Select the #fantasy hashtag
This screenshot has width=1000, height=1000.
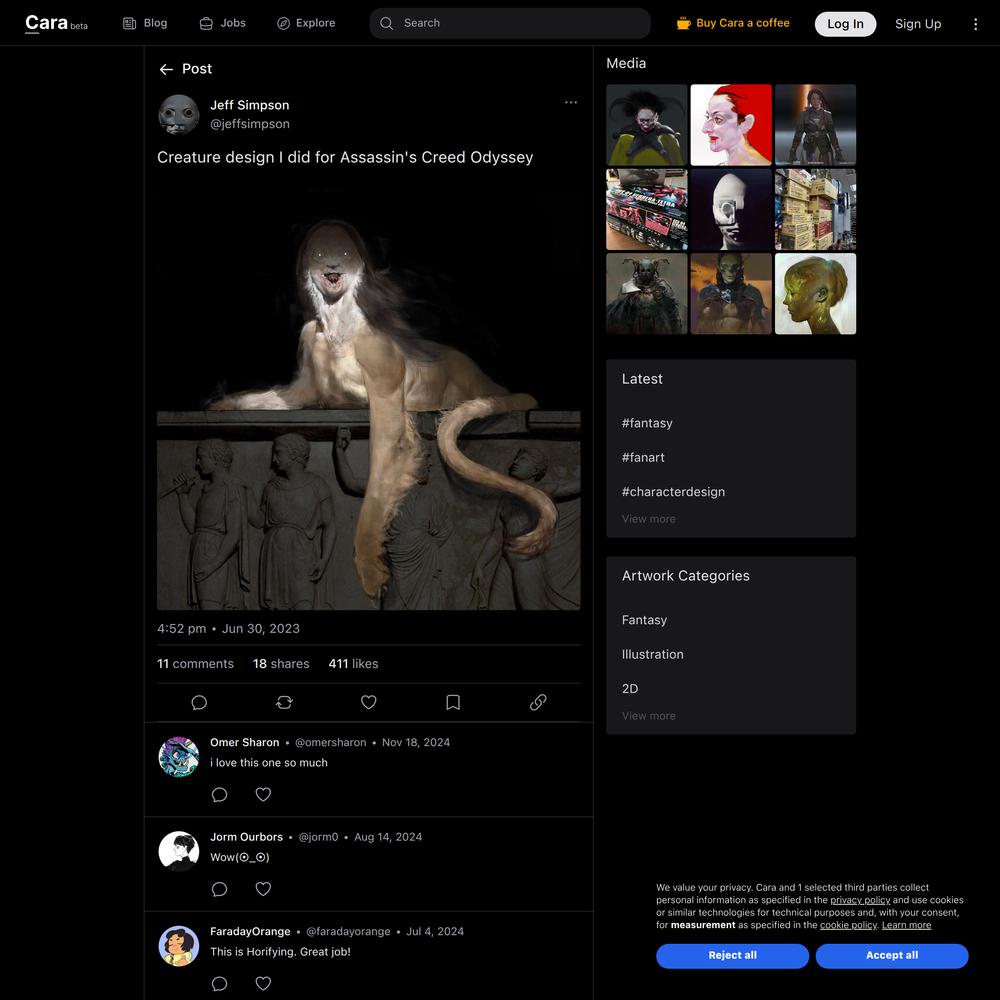pos(647,423)
